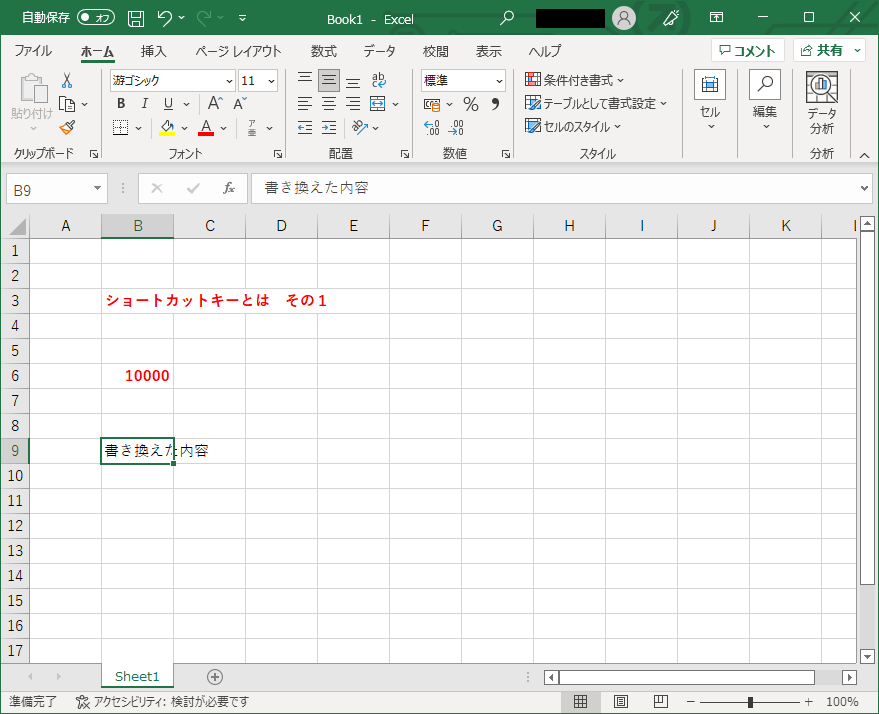This screenshot has height=714, width=879.
Task: Click コメント button
Action: tap(747, 50)
